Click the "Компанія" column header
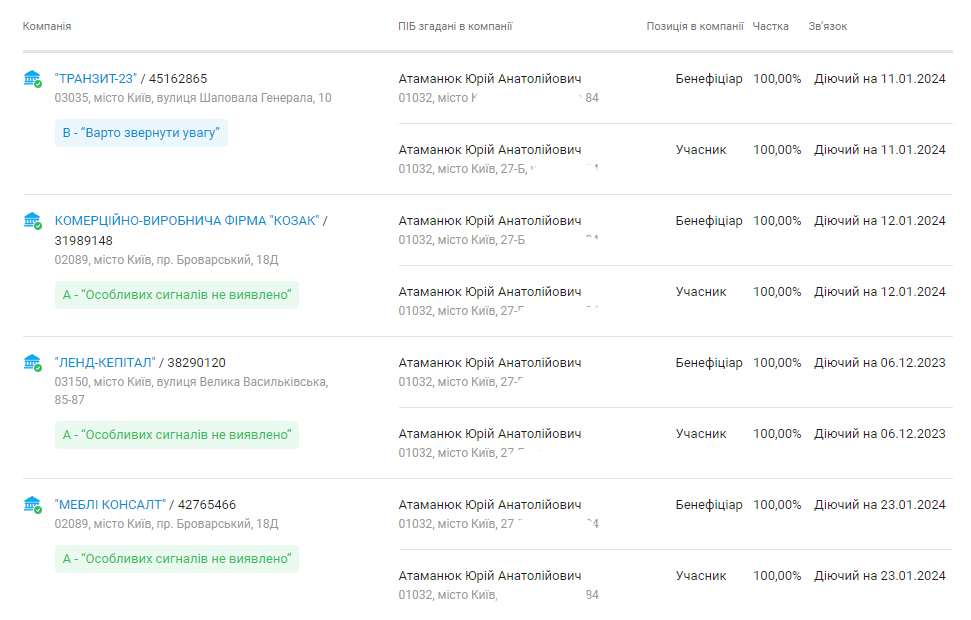This screenshot has width=971, height=620. click(47, 26)
